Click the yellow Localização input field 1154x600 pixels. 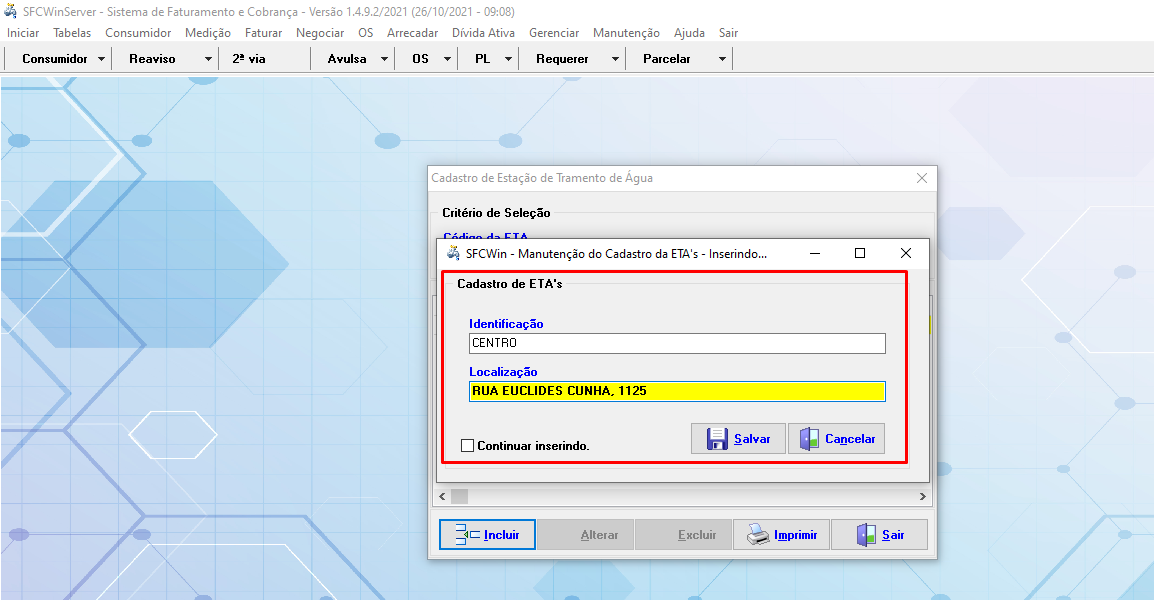pos(677,391)
